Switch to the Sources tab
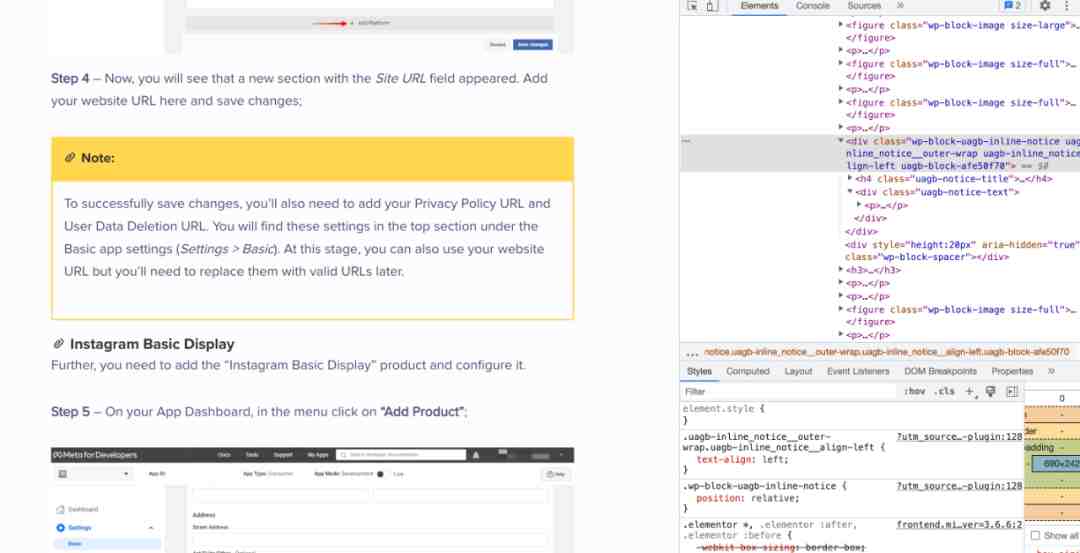This screenshot has height=553, width=1080. [x=864, y=6]
